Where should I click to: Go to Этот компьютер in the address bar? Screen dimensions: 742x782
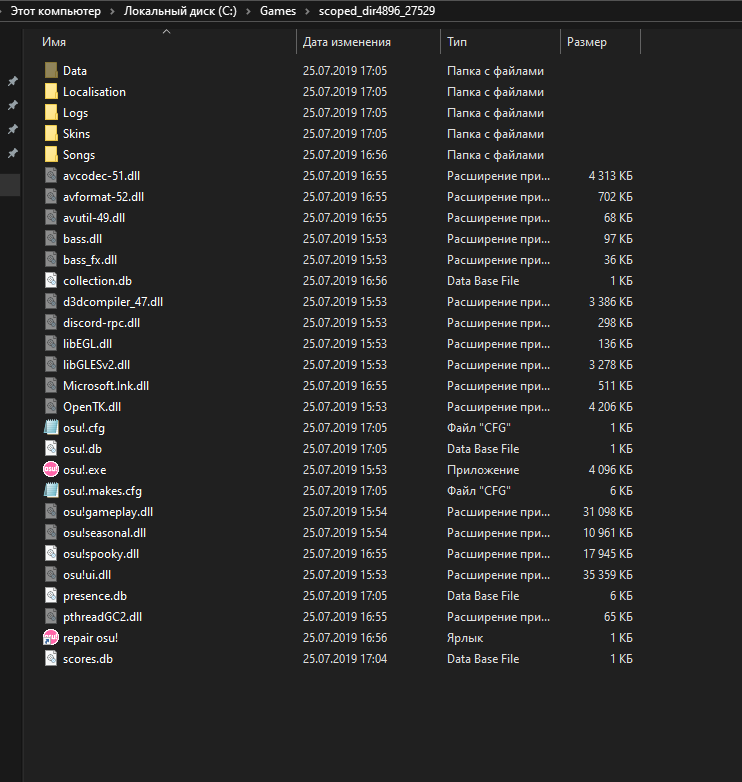click(x=55, y=10)
